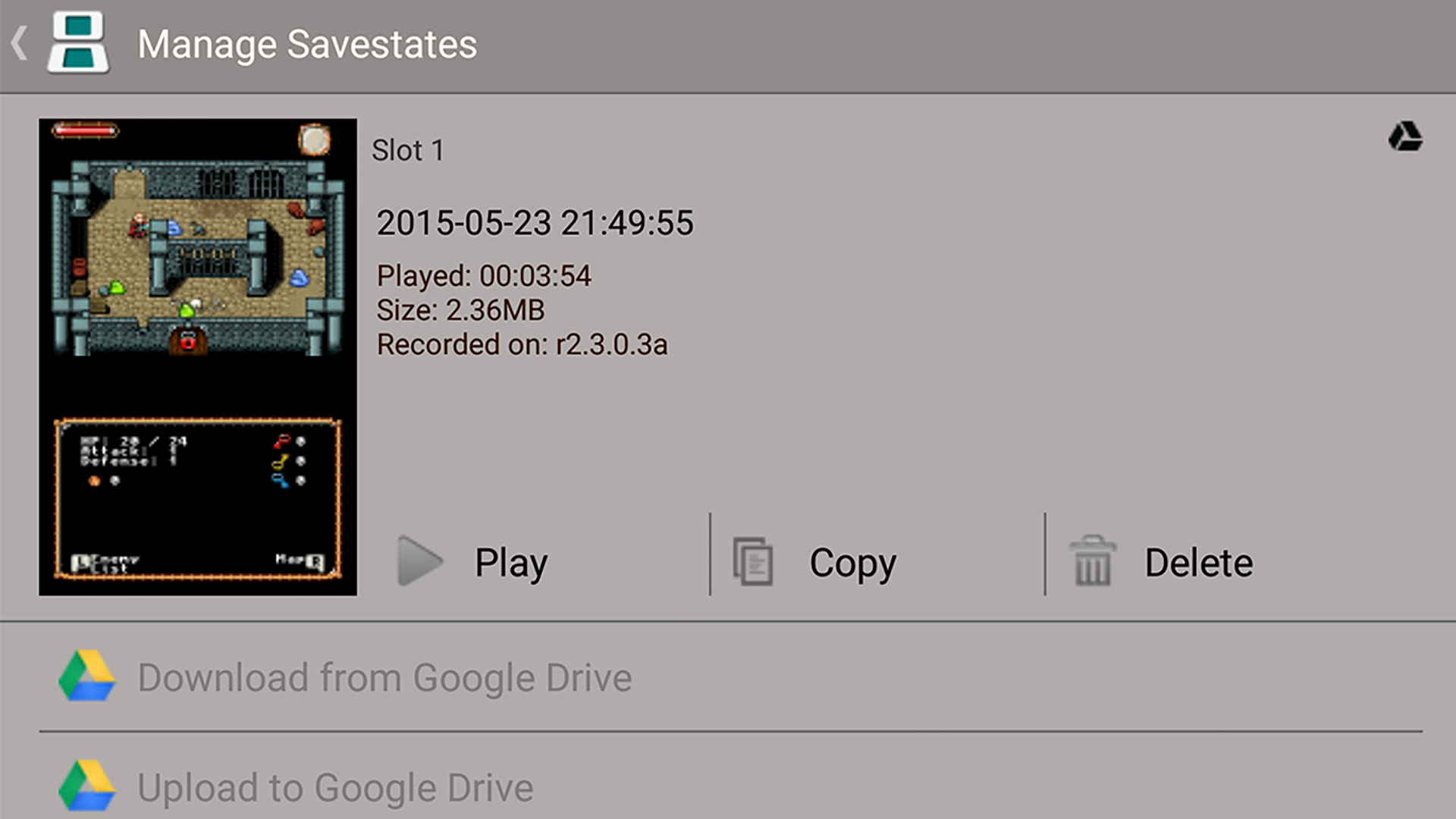Tap the Played time info for Slot 1
The image size is (1456, 819).
pos(485,275)
